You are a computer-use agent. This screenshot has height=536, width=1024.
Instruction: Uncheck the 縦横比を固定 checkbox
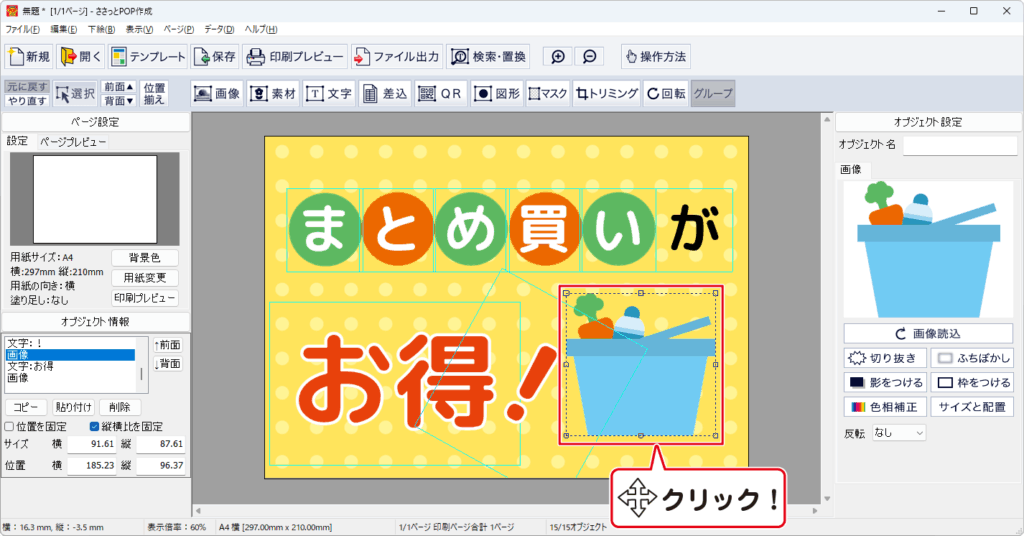95,427
